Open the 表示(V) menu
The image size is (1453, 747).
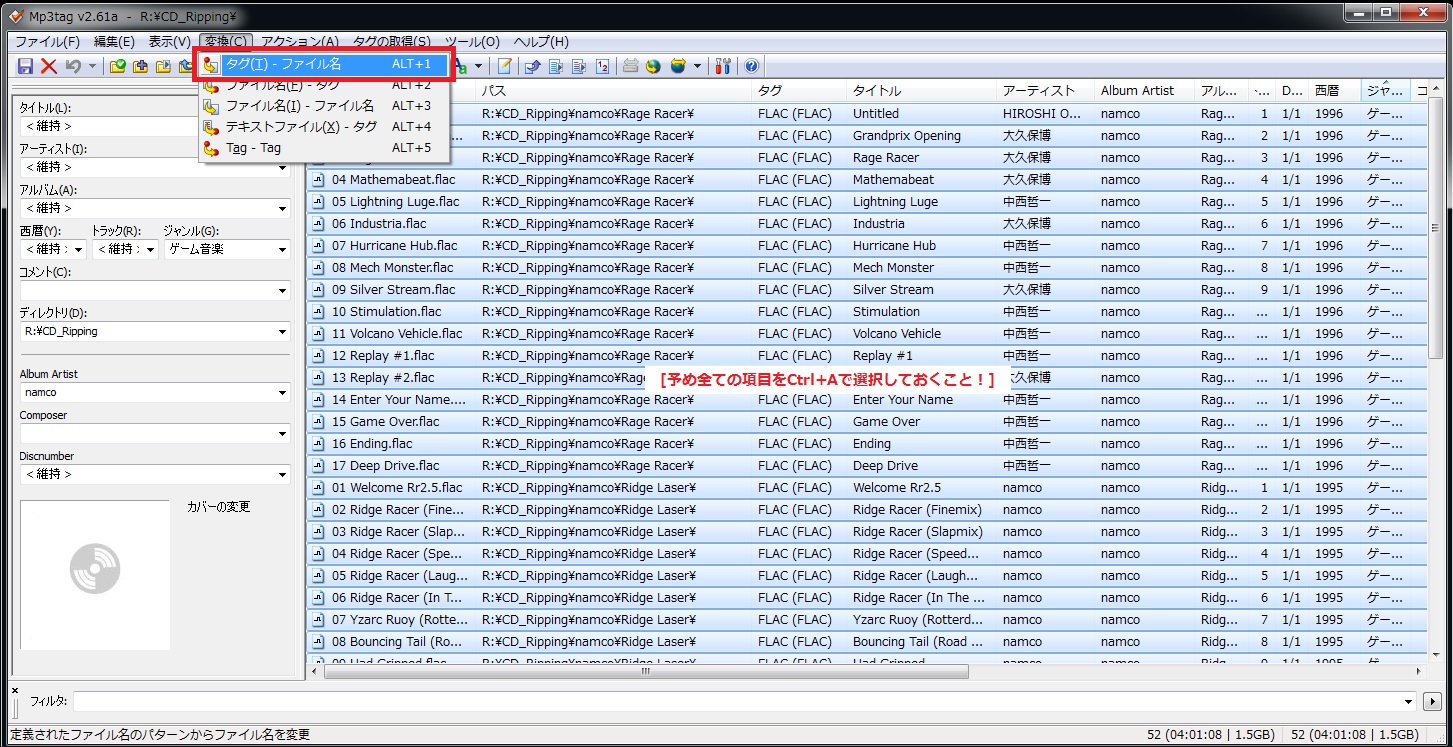(169, 41)
